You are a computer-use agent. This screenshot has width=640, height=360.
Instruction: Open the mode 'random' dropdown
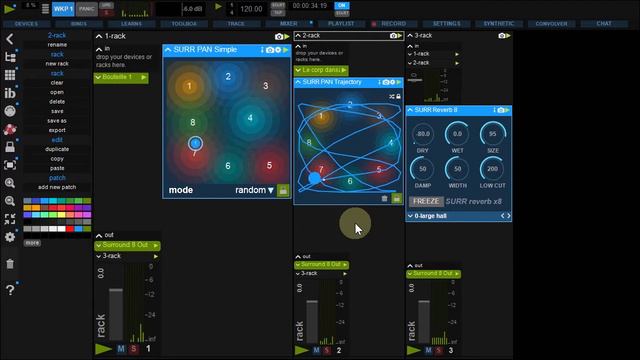tap(254, 190)
